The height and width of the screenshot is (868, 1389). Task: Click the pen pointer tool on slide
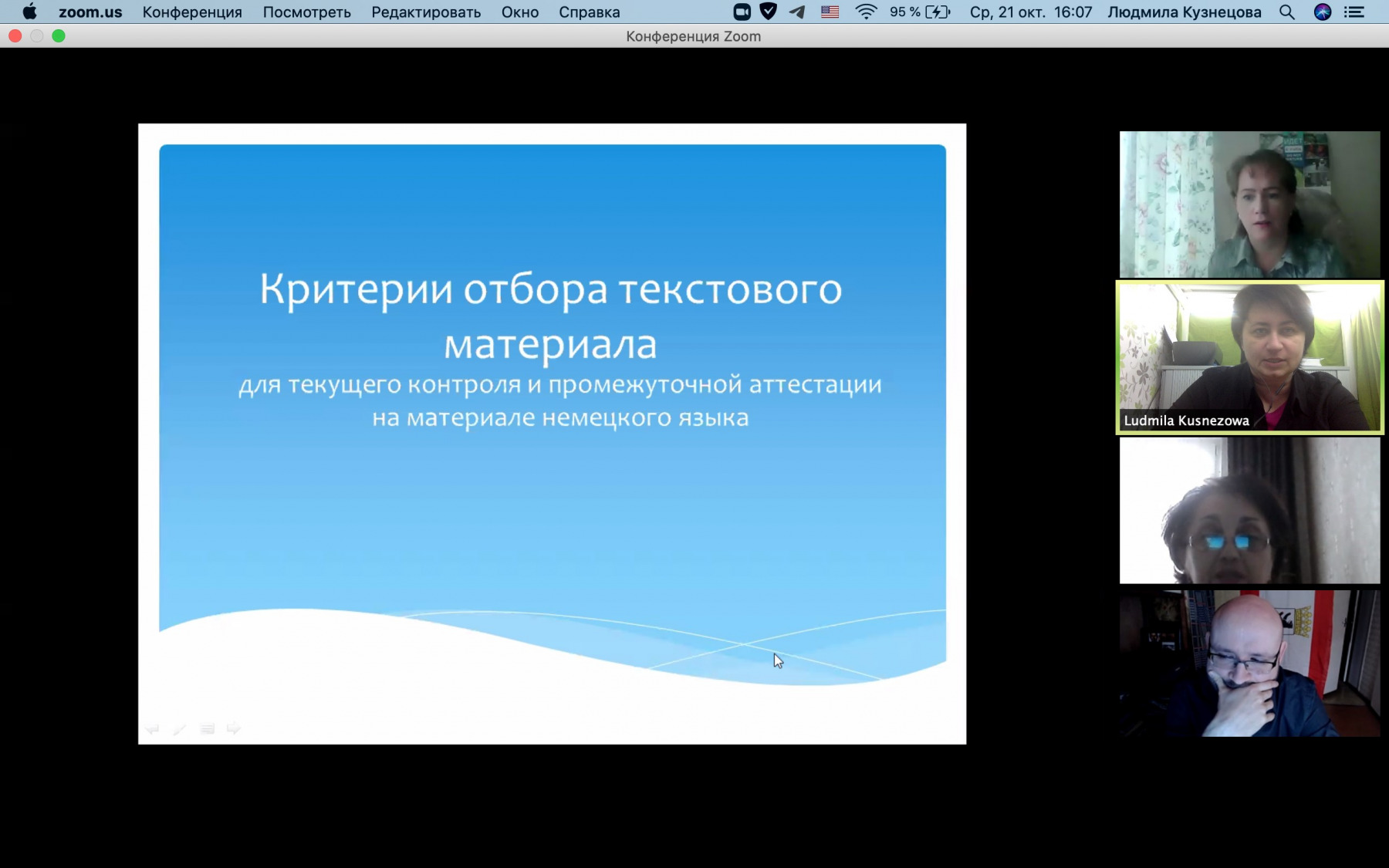click(179, 728)
